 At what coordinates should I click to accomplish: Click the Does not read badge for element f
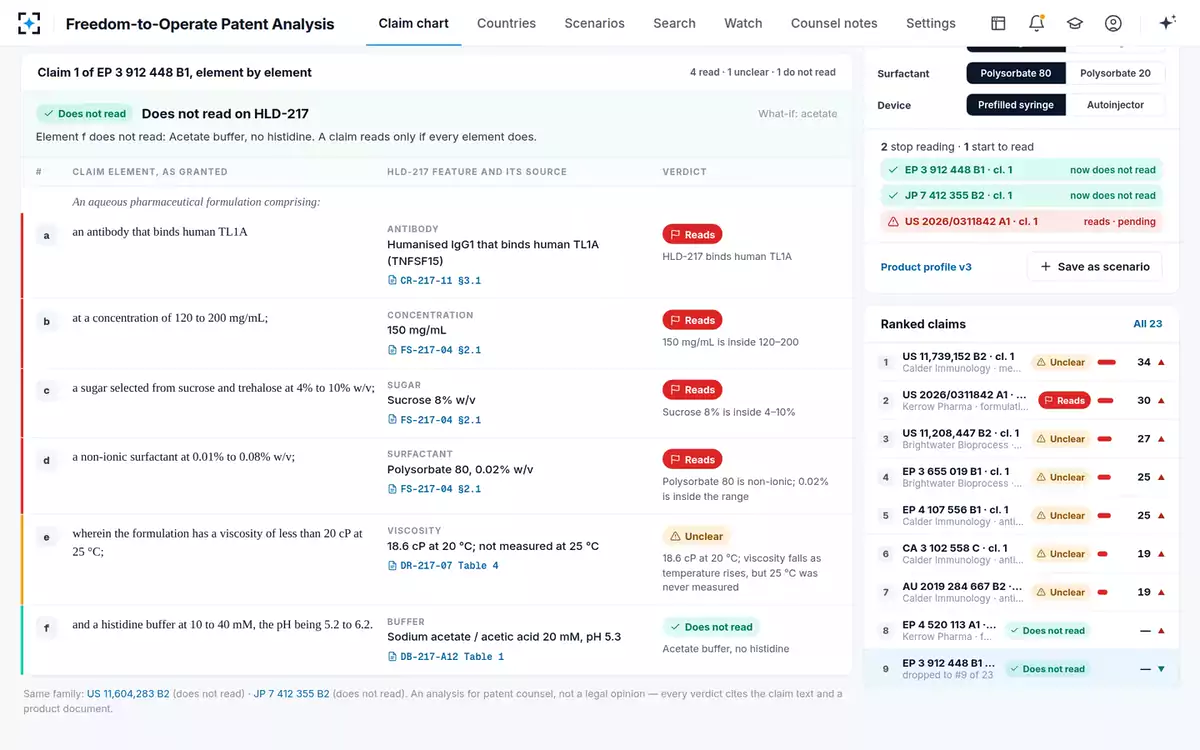pyautogui.click(x=711, y=627)
